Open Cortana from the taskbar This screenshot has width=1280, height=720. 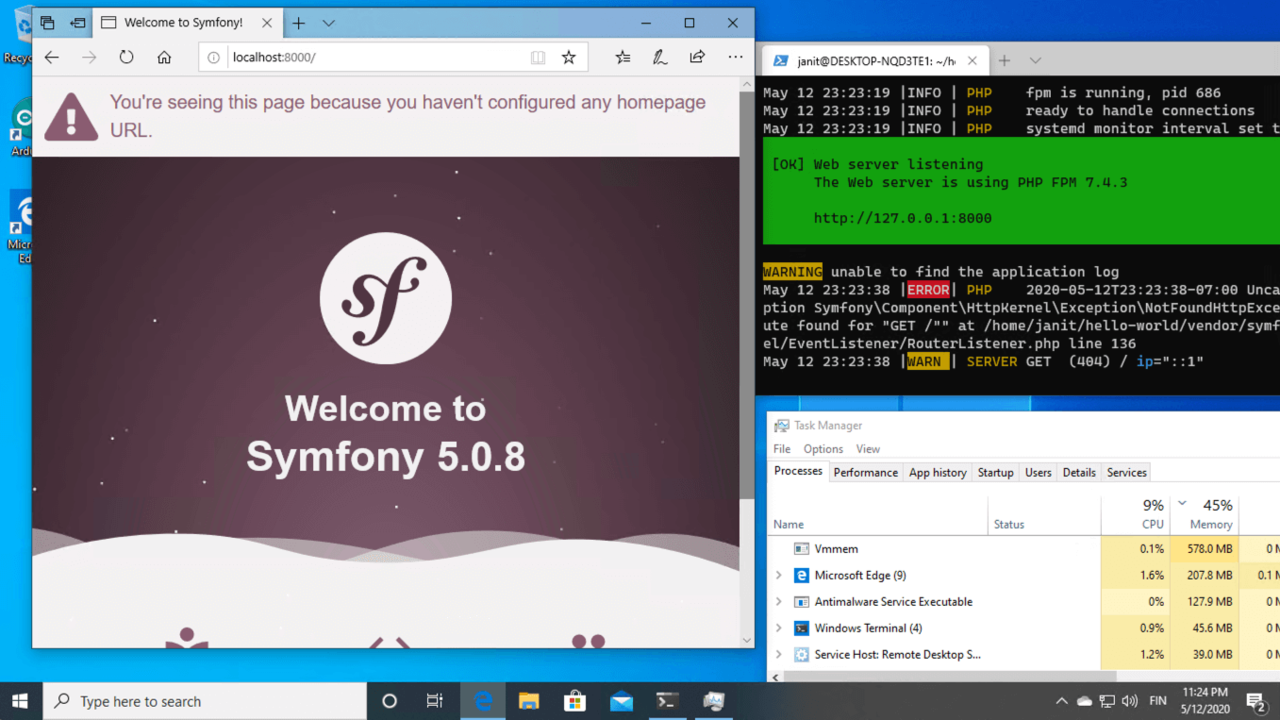point(390,701)
